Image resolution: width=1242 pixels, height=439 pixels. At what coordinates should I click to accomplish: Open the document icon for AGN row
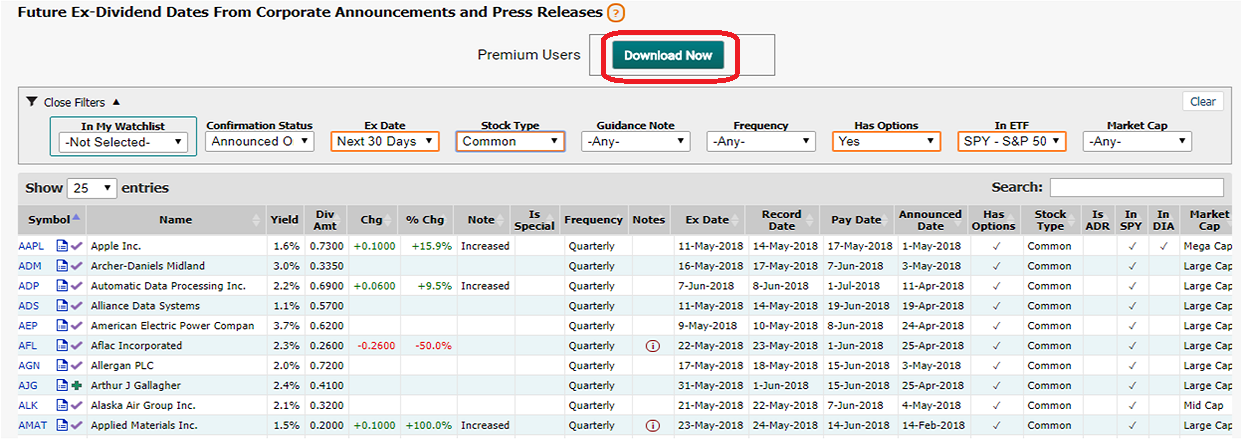(62, 366)
